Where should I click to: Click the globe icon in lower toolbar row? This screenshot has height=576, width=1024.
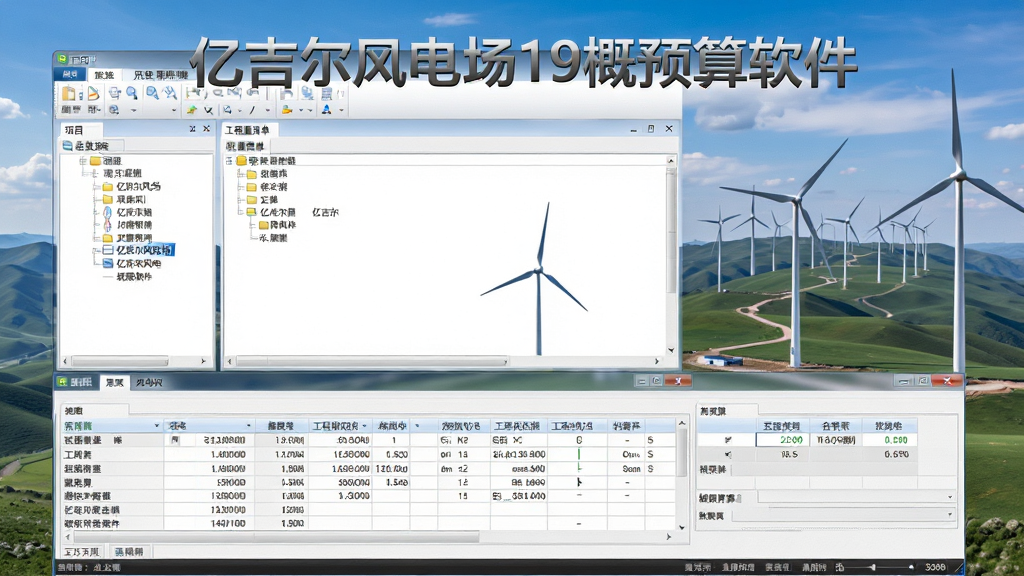(x=114, y=110)
